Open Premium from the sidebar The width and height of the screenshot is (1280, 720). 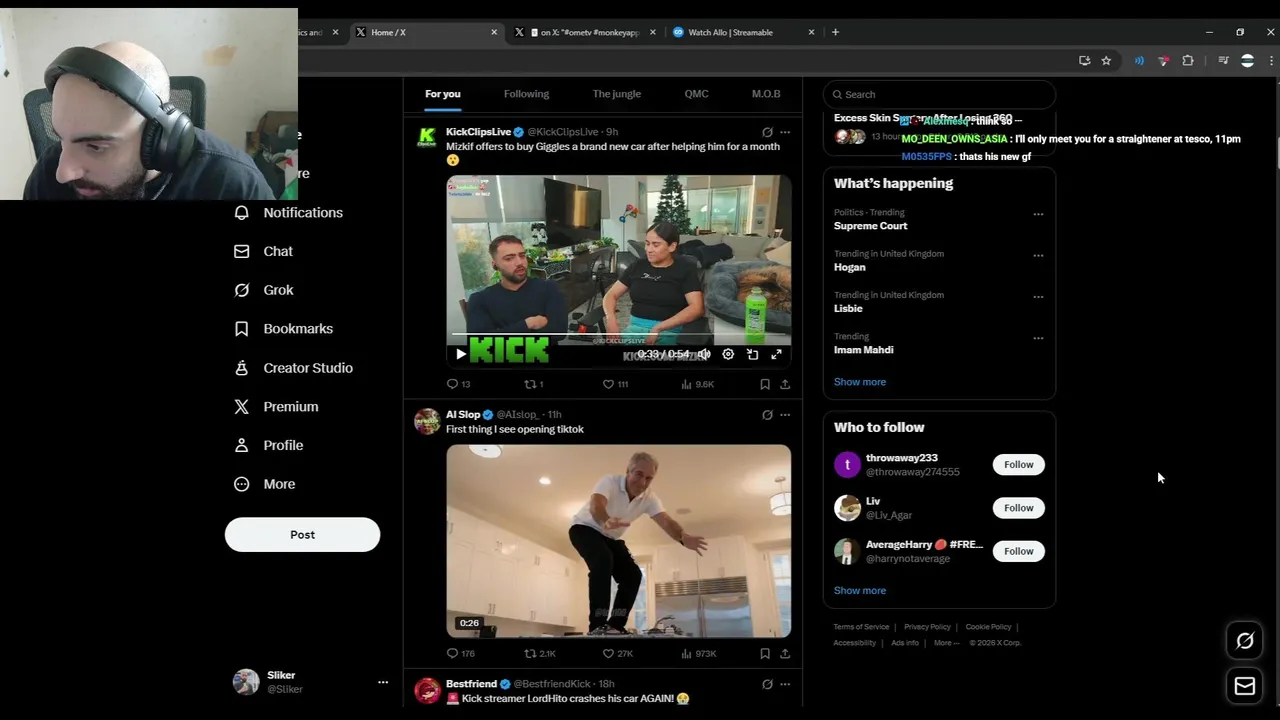point(276,407)
